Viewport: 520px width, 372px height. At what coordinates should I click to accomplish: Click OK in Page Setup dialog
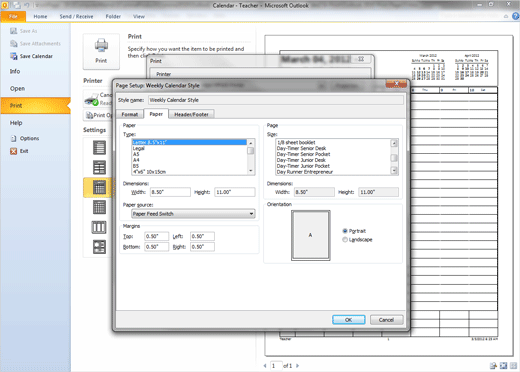point(349,320)
